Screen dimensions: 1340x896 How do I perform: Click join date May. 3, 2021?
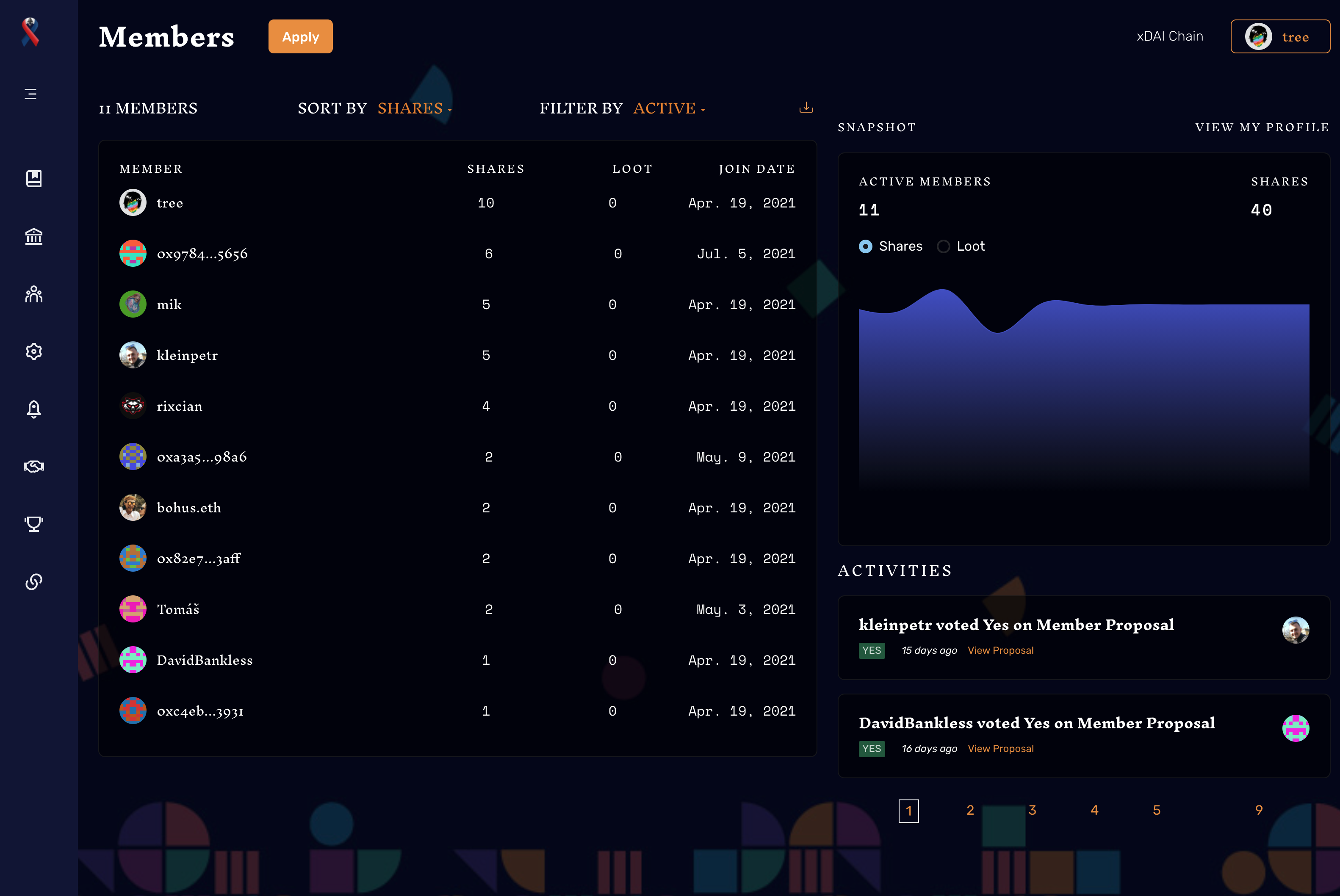point(746,610)
